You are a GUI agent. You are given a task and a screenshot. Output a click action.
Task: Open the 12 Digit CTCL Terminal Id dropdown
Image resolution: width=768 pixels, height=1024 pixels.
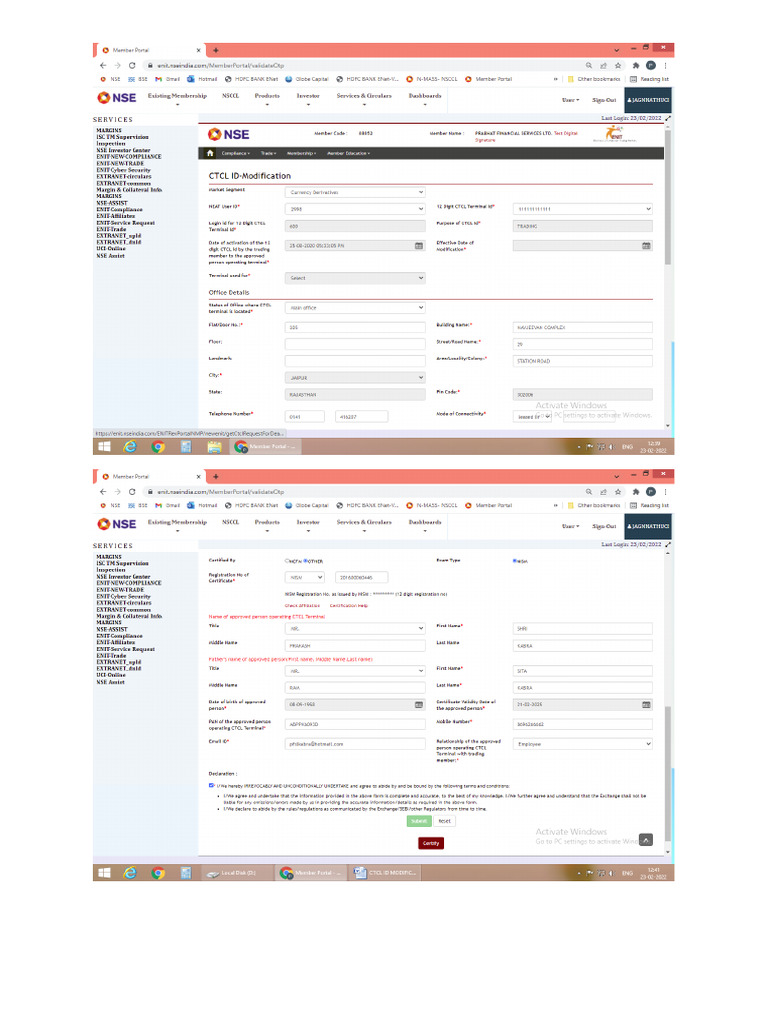point(583,209)
